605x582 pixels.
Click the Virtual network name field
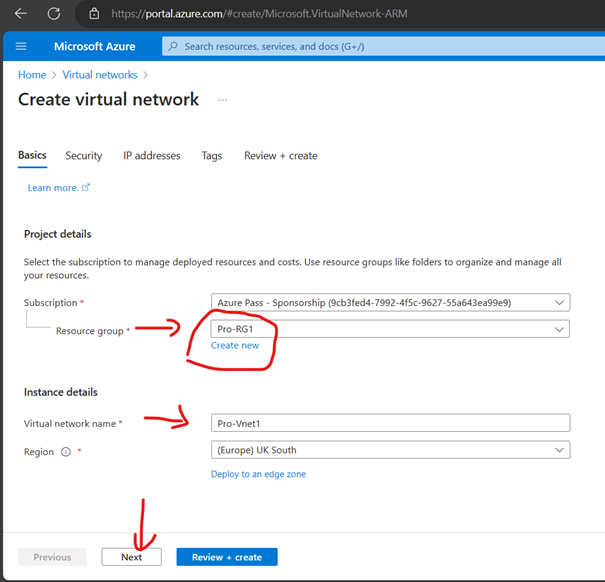[x=390, y=423]
